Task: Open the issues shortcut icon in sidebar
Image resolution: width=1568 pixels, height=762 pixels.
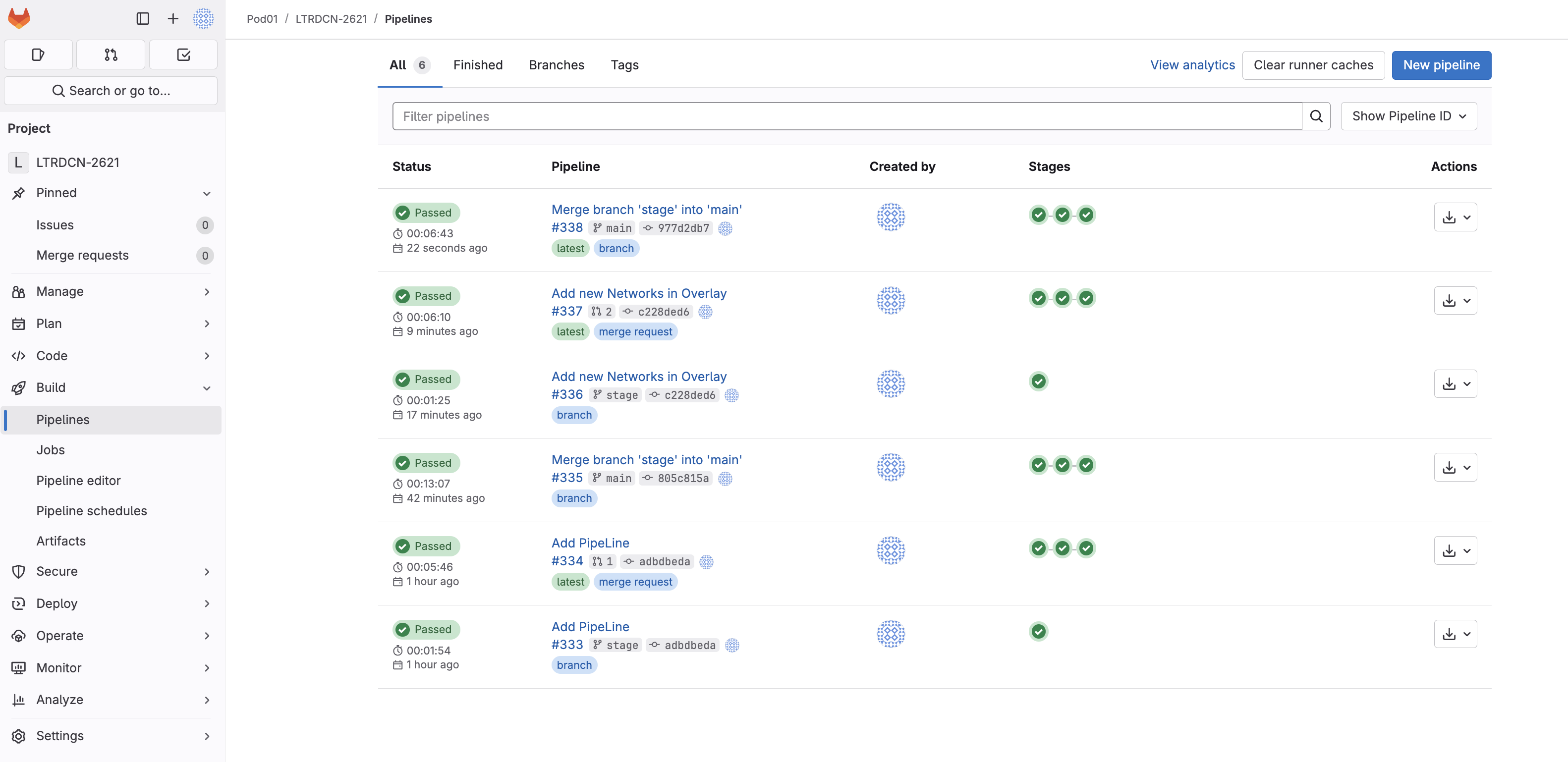Action: coord(38,55)
